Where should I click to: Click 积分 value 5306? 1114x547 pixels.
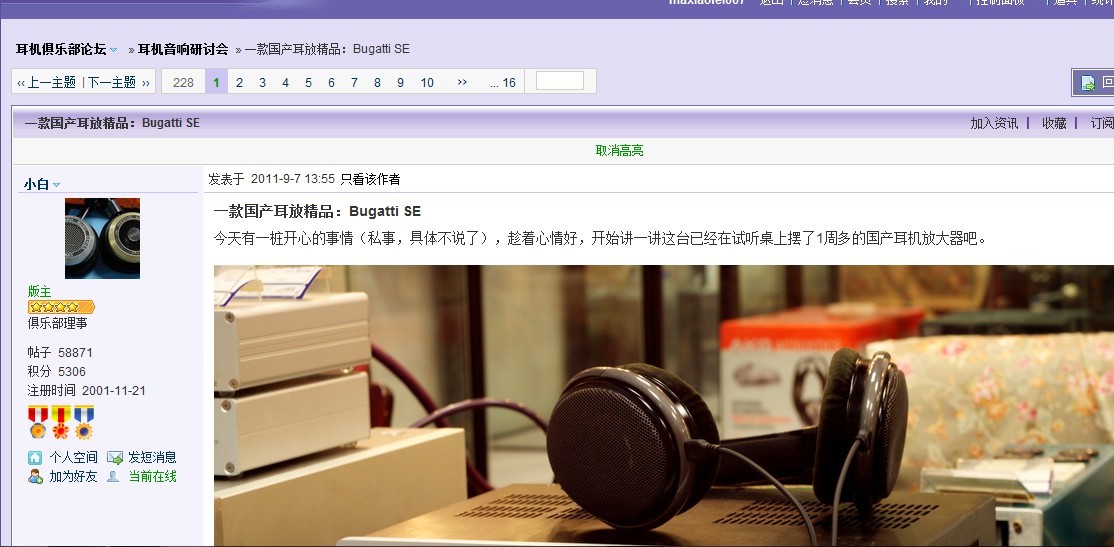[72, 372]
